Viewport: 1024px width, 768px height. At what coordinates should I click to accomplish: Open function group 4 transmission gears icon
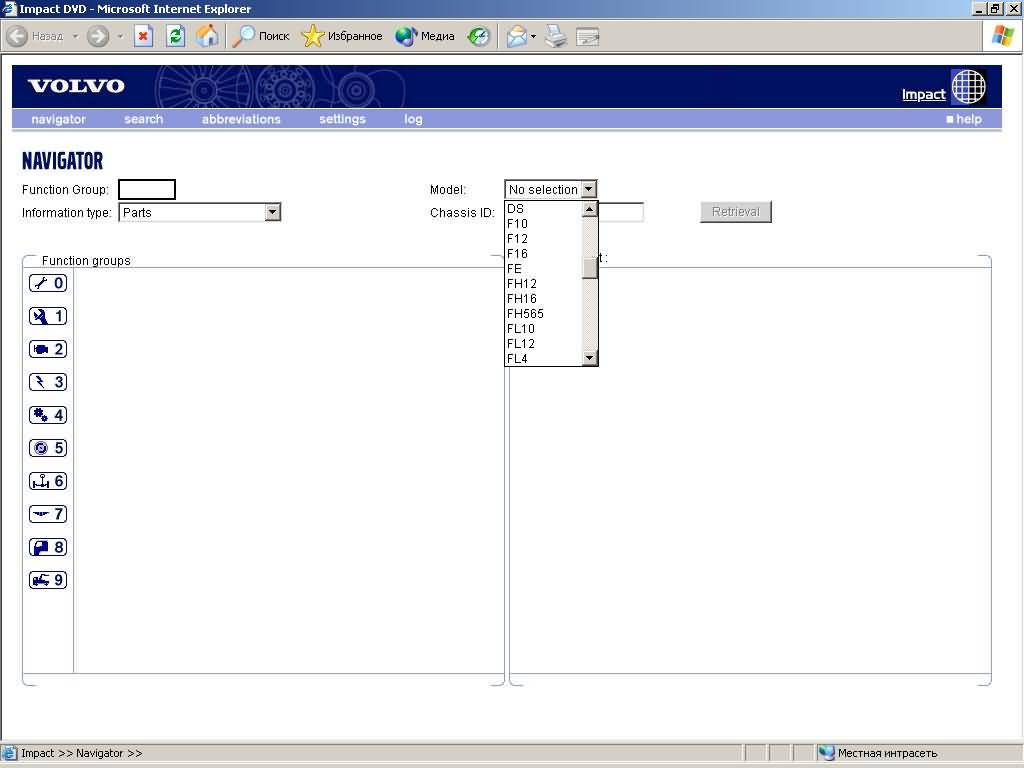tap(48, 415)
